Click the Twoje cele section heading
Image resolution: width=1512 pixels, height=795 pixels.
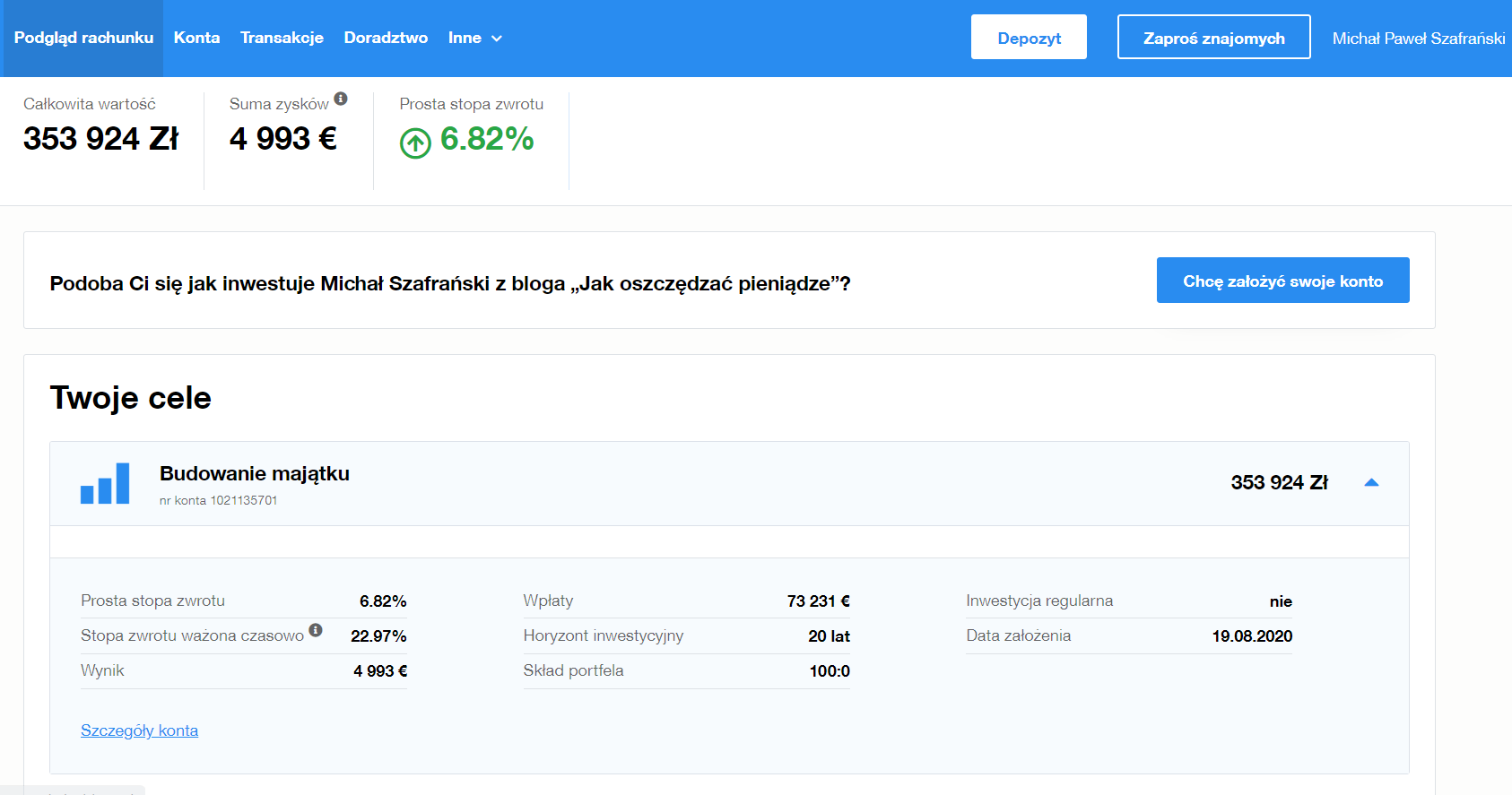[x=131, y=397]
